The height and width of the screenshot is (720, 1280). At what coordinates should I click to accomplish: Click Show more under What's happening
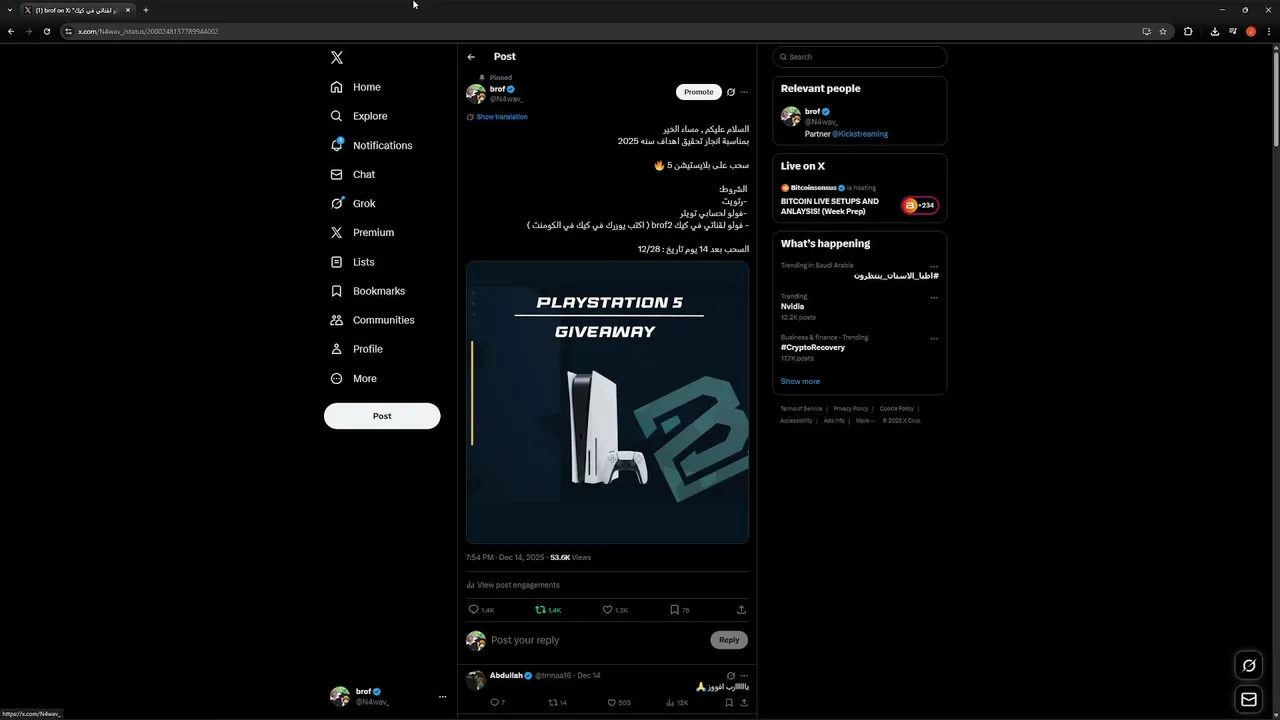800,381
